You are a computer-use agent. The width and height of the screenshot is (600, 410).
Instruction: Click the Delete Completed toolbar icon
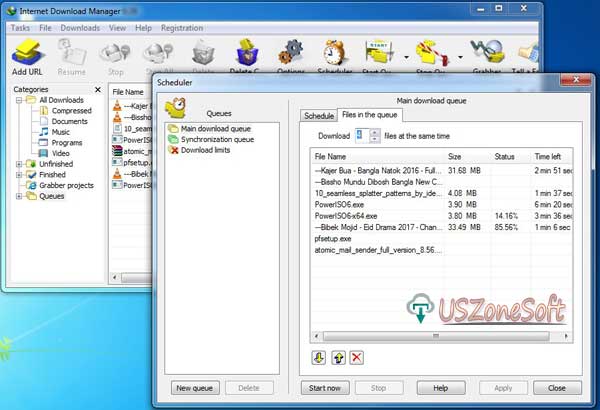[247, 56]
